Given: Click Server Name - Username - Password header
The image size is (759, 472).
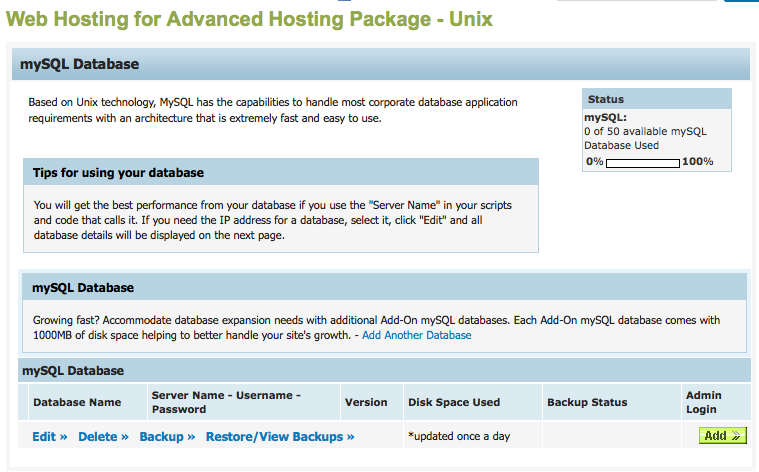Looking at the screenshot, I should click(x=226, y=402).
